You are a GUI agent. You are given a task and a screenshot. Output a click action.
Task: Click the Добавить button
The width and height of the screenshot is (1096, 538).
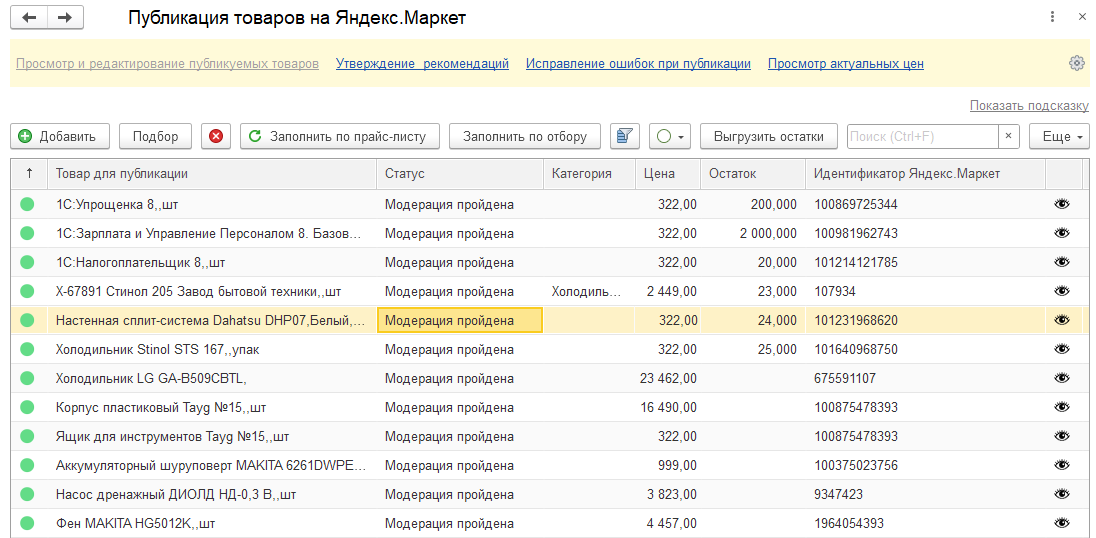[57, 137]
